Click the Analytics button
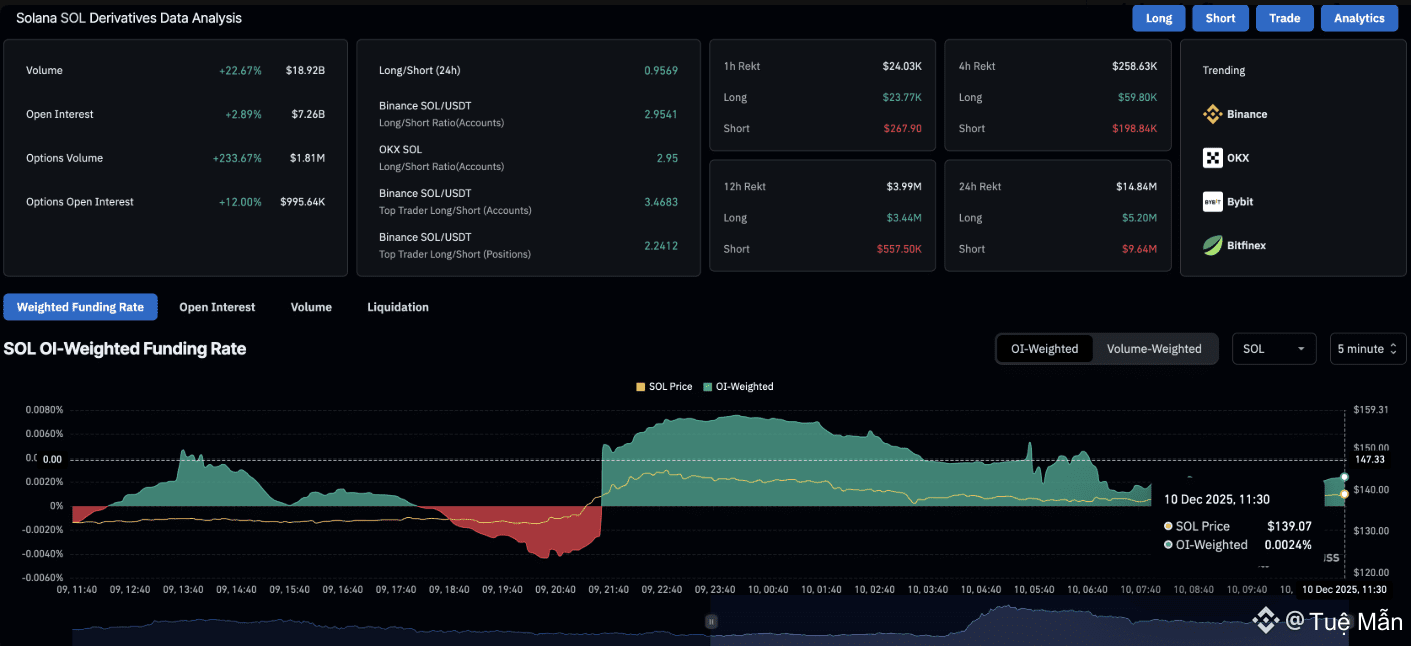Image resolution: width=1411 pixels, height=646 pixels. (1359, 18)
